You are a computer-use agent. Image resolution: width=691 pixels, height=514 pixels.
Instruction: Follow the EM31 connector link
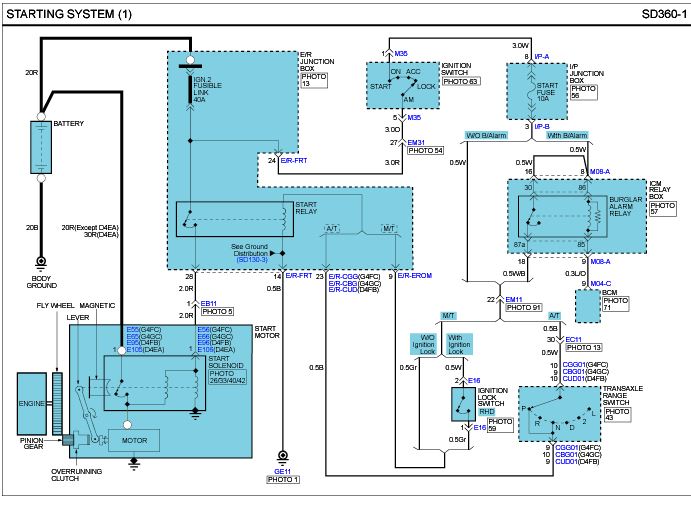416,142
